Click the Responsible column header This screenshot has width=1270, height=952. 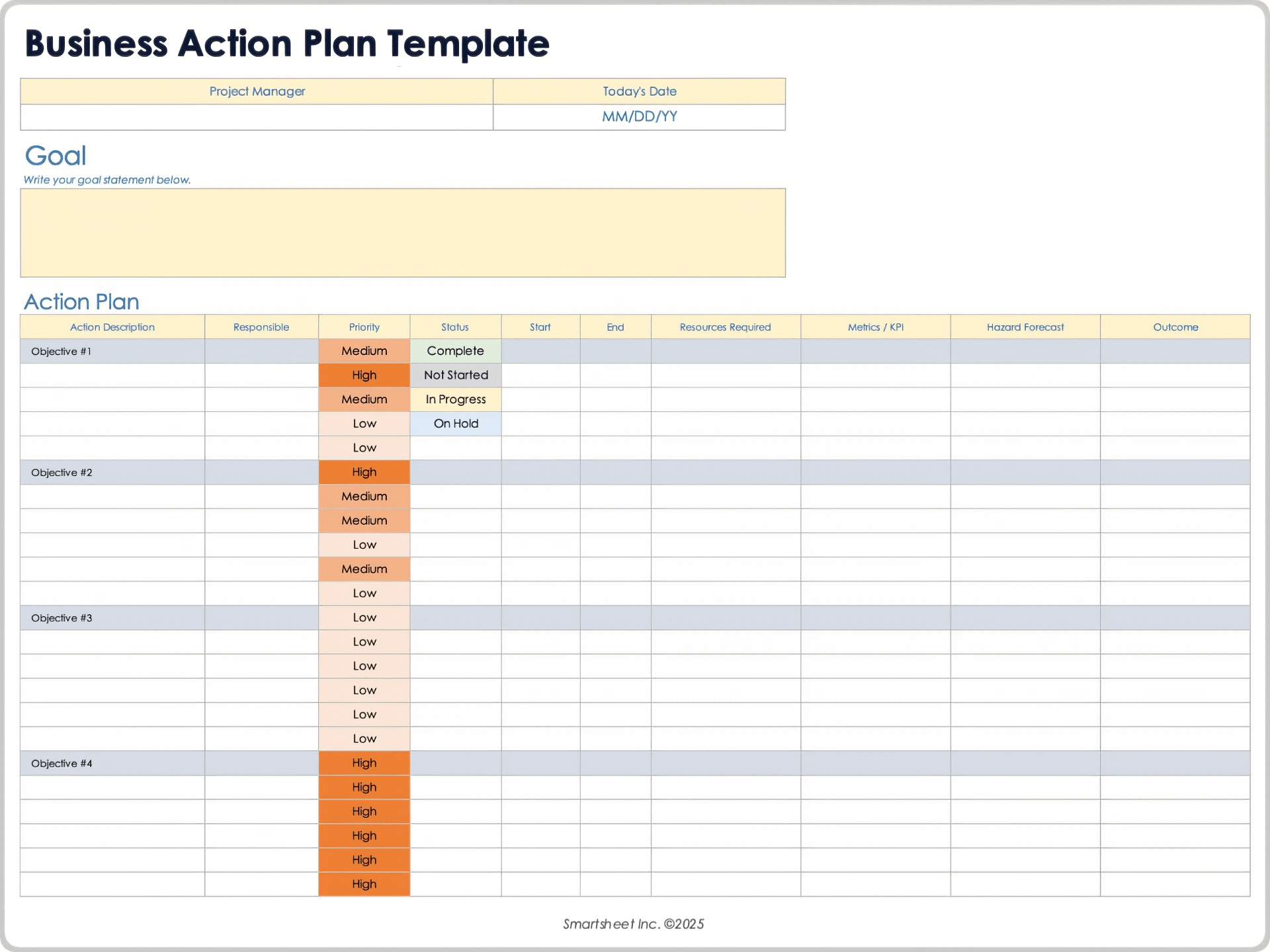261,327
